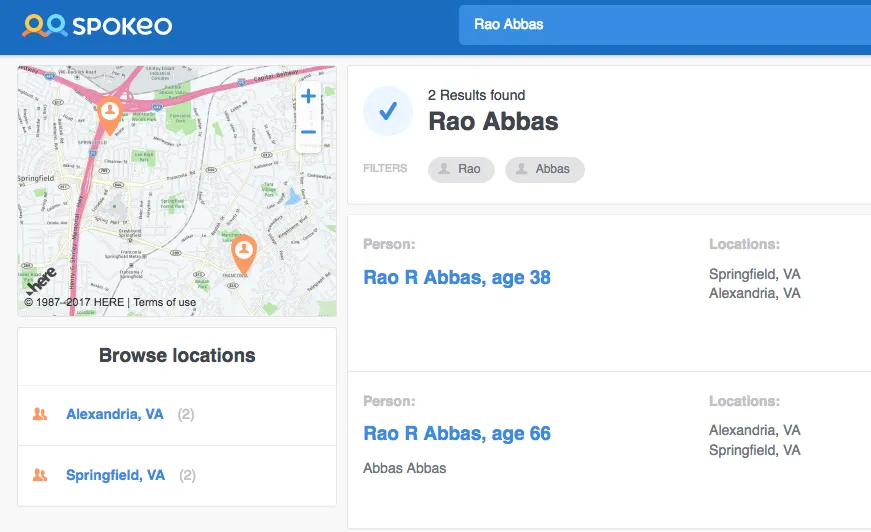Viewport: 871px width, 532px height.
Task: Click Alexandria, VA under age 66 locations
Action: pyautogui.click(x=754, y=430)
